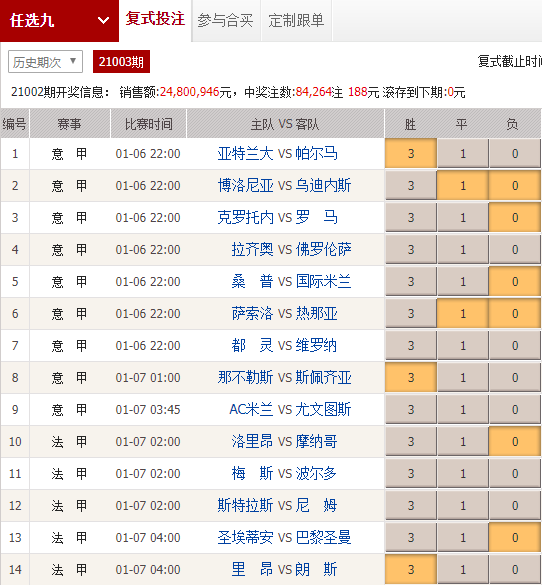
Task: Open the 定制跟单 tab
Action: (296, 21)
